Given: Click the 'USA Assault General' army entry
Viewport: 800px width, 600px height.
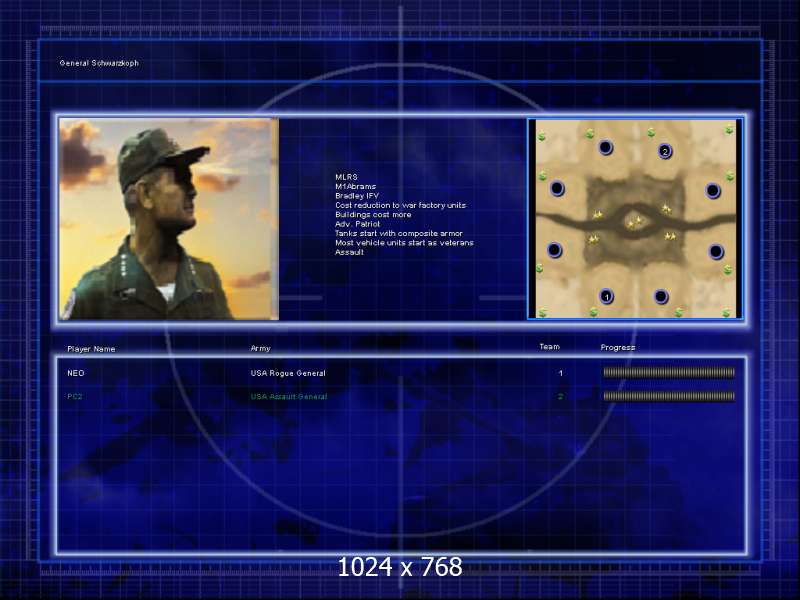Looking at the screenshot, I should (289, 396).
